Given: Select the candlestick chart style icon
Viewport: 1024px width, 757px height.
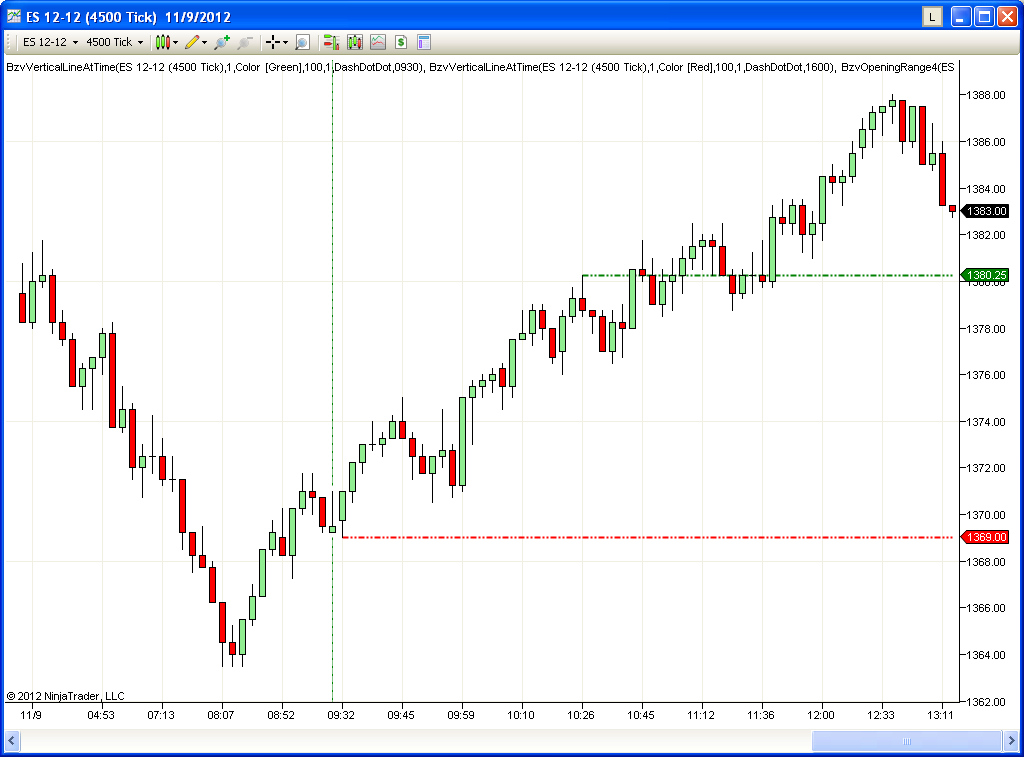Looking at the screenshot, I should pyautogui.click(x=163, y=42).
